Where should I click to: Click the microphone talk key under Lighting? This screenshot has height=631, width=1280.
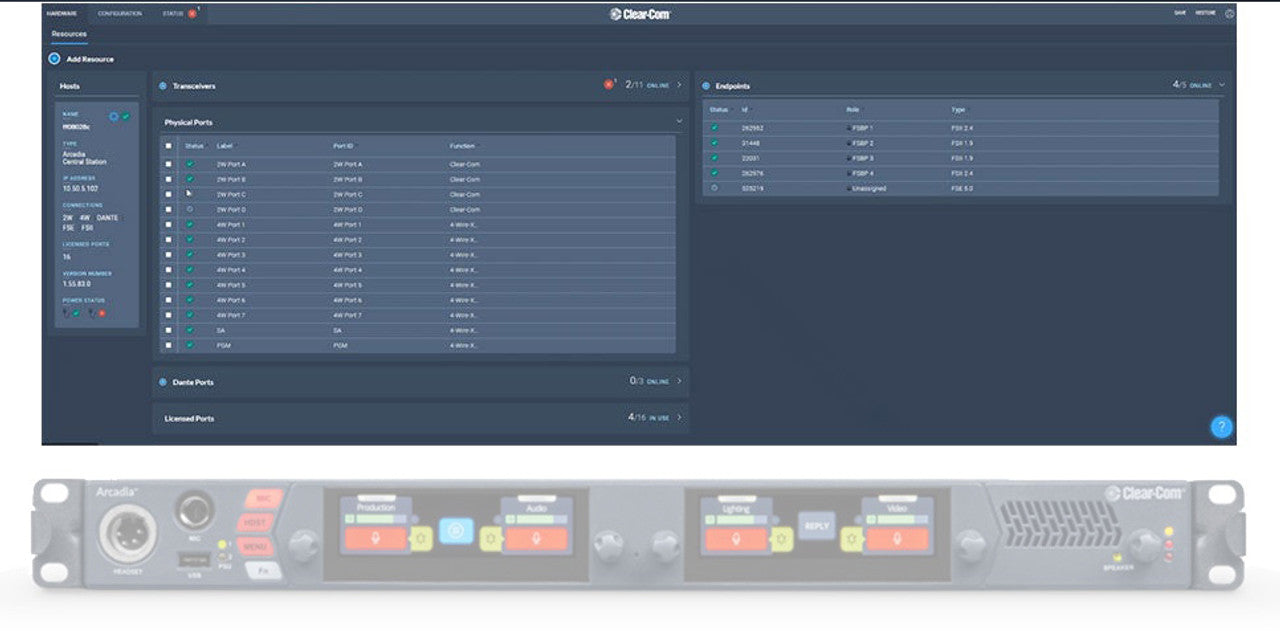click(x=736, y=539)
